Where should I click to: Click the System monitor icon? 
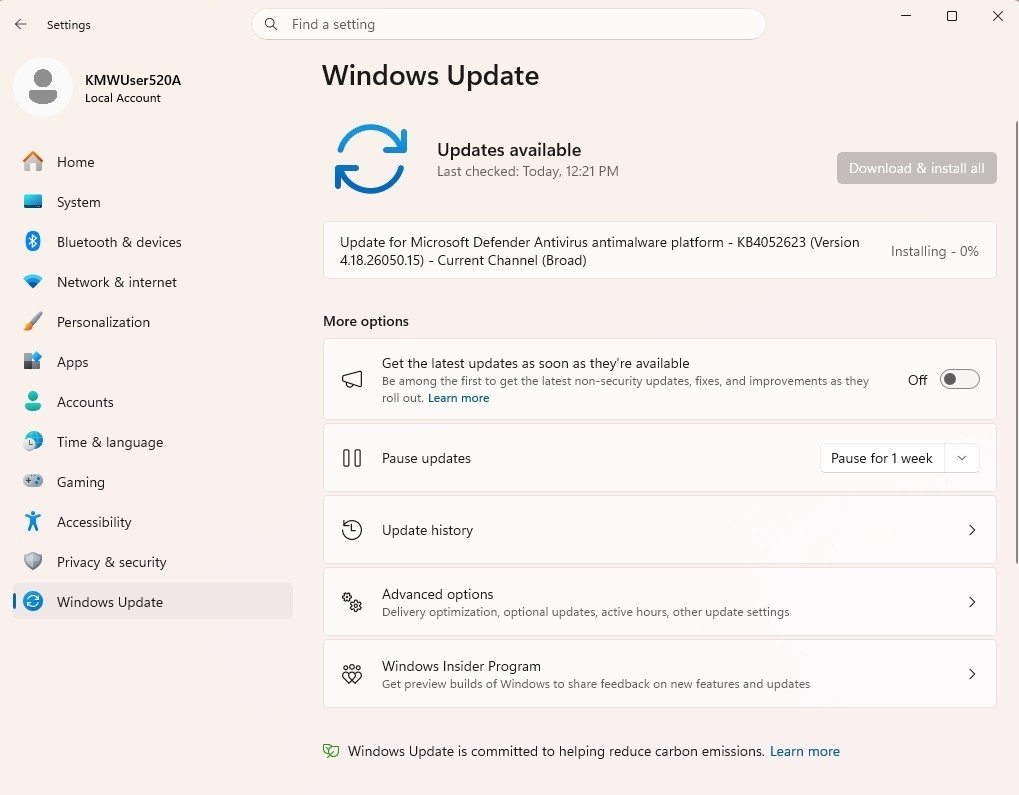(32, 202)
